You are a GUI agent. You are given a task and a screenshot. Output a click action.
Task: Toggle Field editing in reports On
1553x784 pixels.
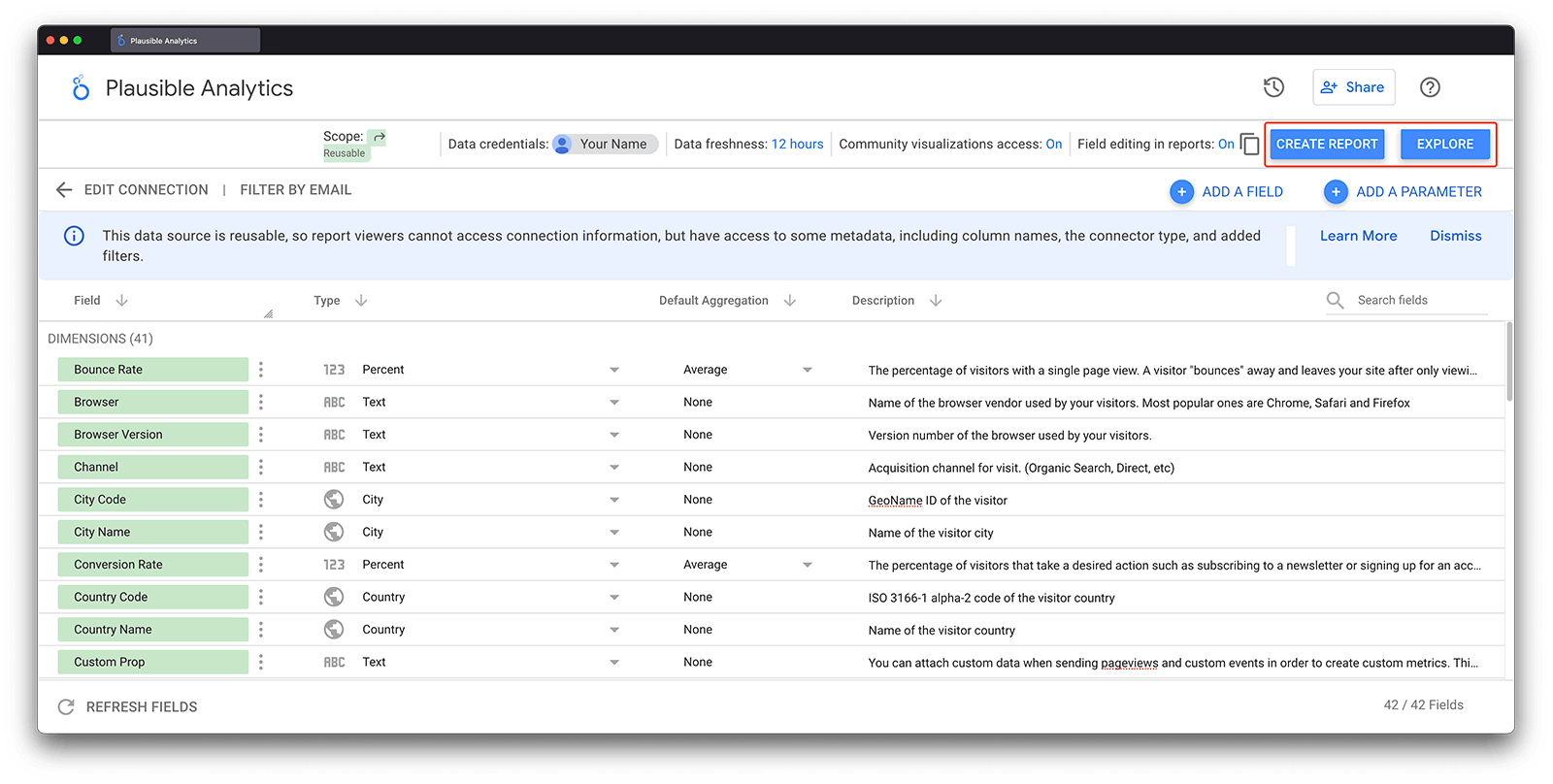[x=1226, y=145]
